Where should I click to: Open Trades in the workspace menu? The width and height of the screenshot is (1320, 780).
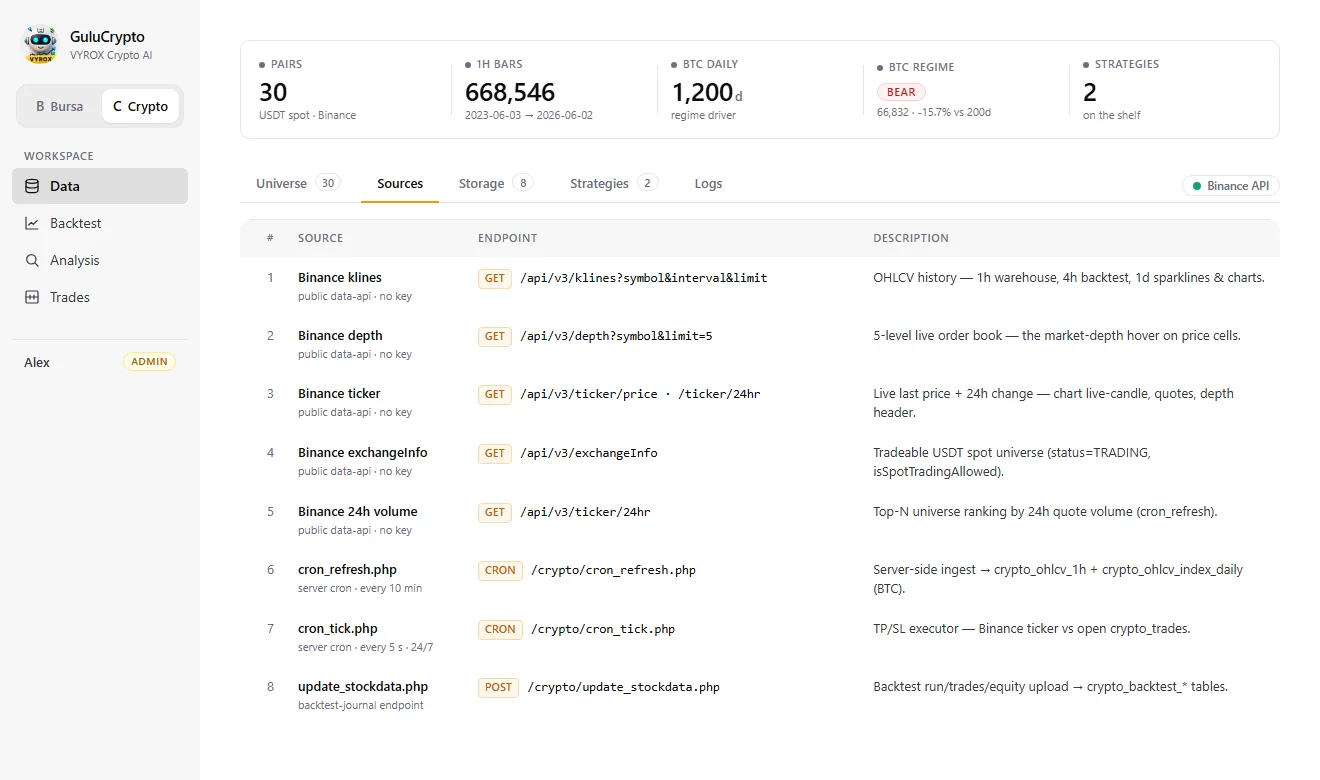coord(100,297)
